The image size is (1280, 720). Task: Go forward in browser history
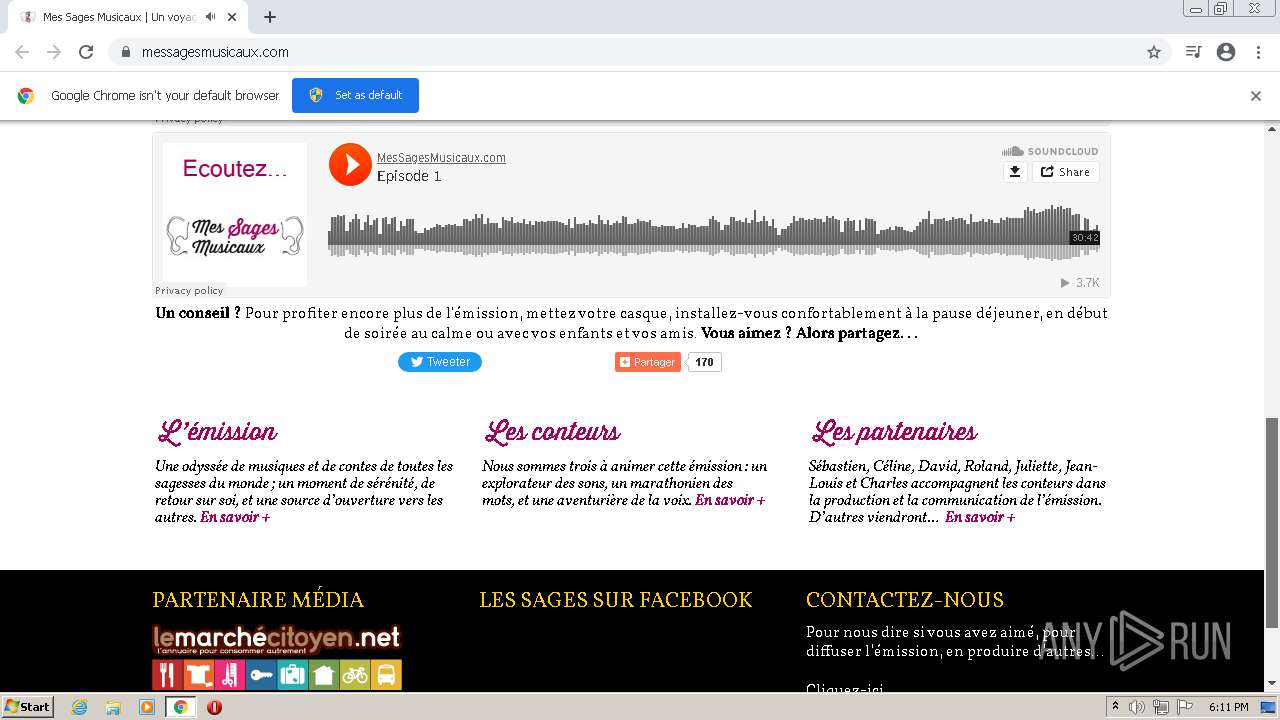[x=54, y=52]
